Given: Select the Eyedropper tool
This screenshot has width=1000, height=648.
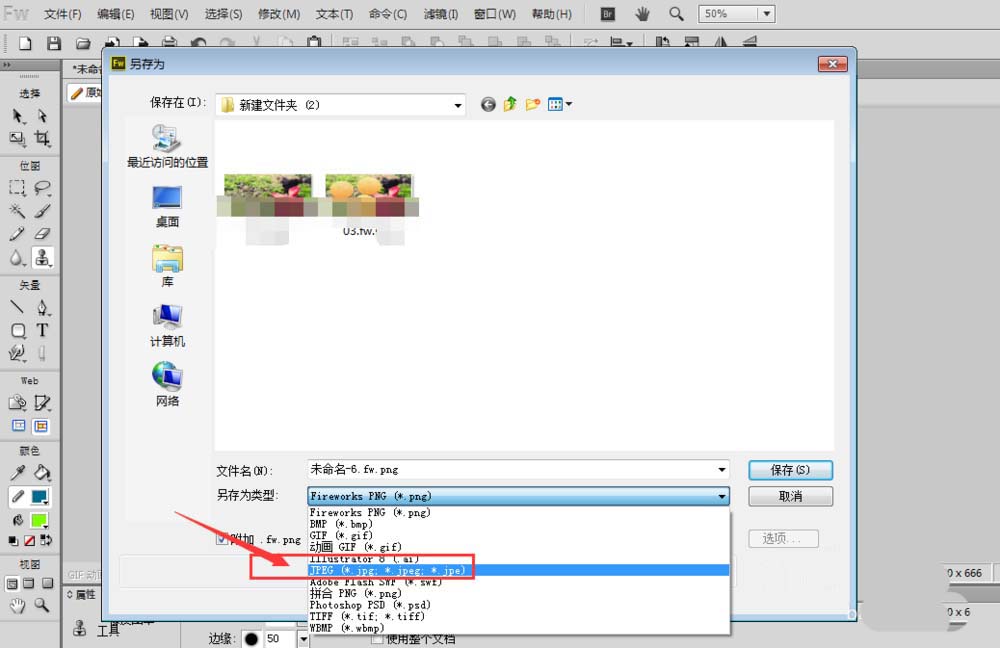Looking at the screenshot, I should tap(19, 471).
